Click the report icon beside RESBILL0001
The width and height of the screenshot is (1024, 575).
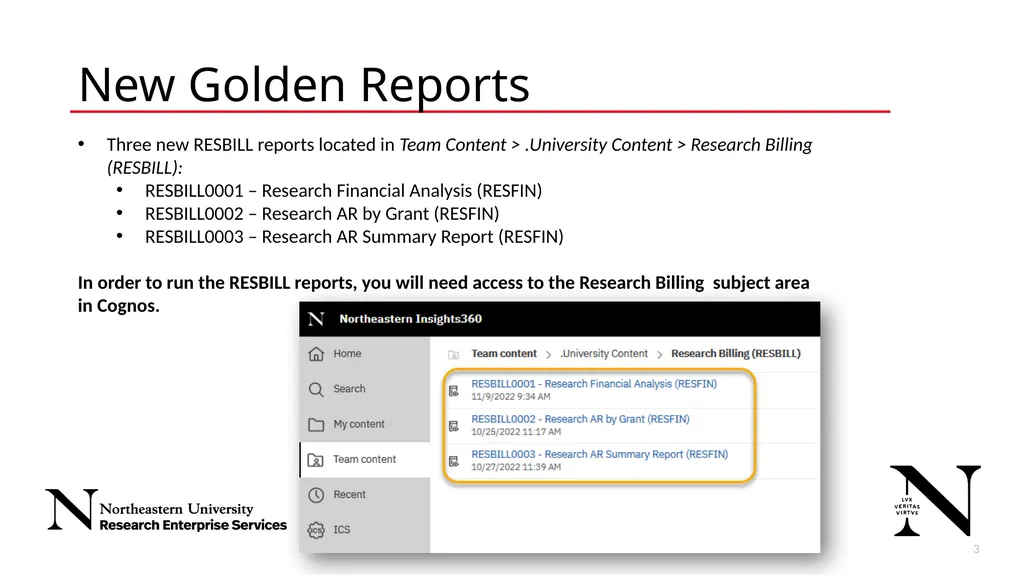pos(454,391)
